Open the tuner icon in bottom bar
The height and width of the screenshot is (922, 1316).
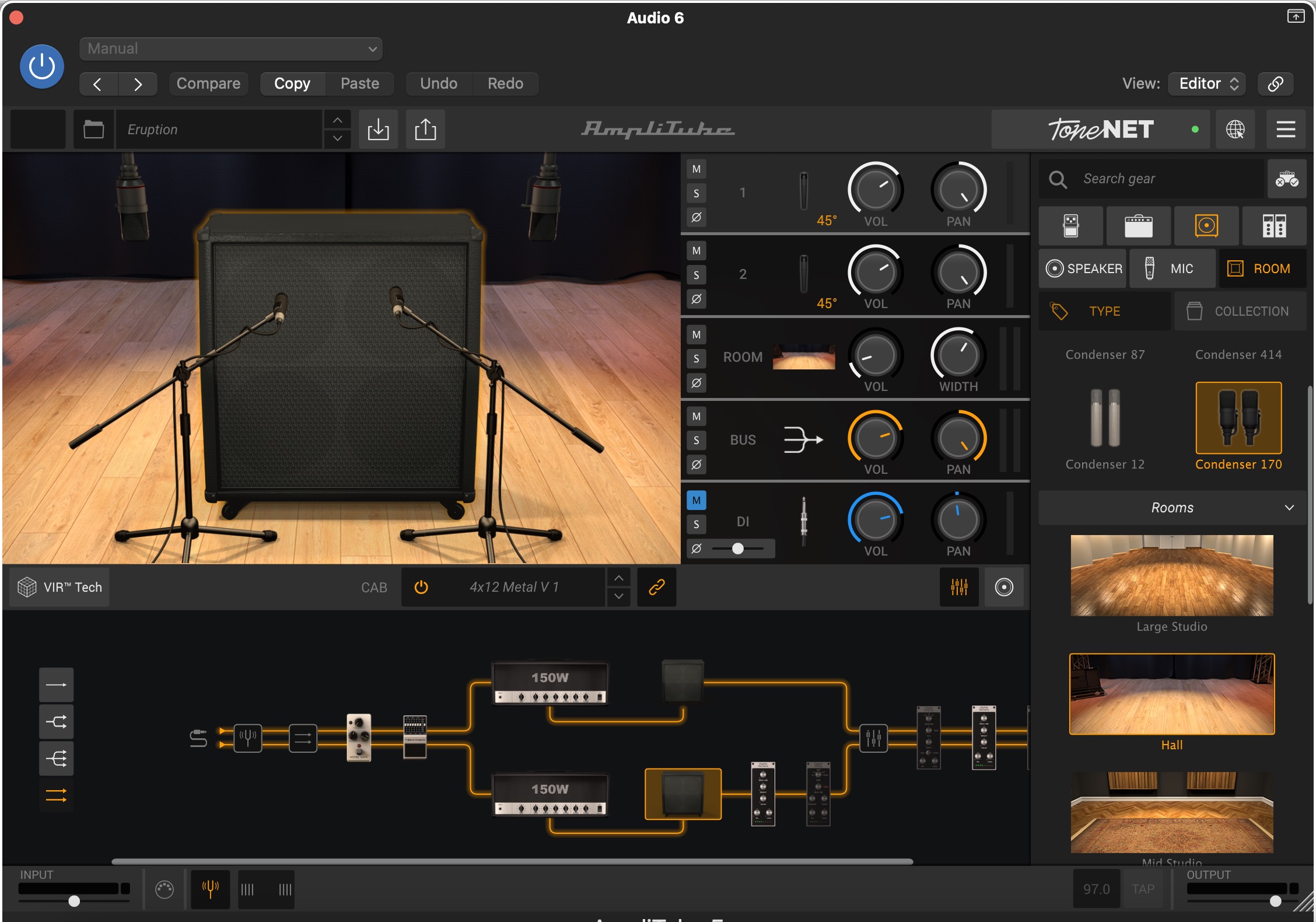click(211, 889)
